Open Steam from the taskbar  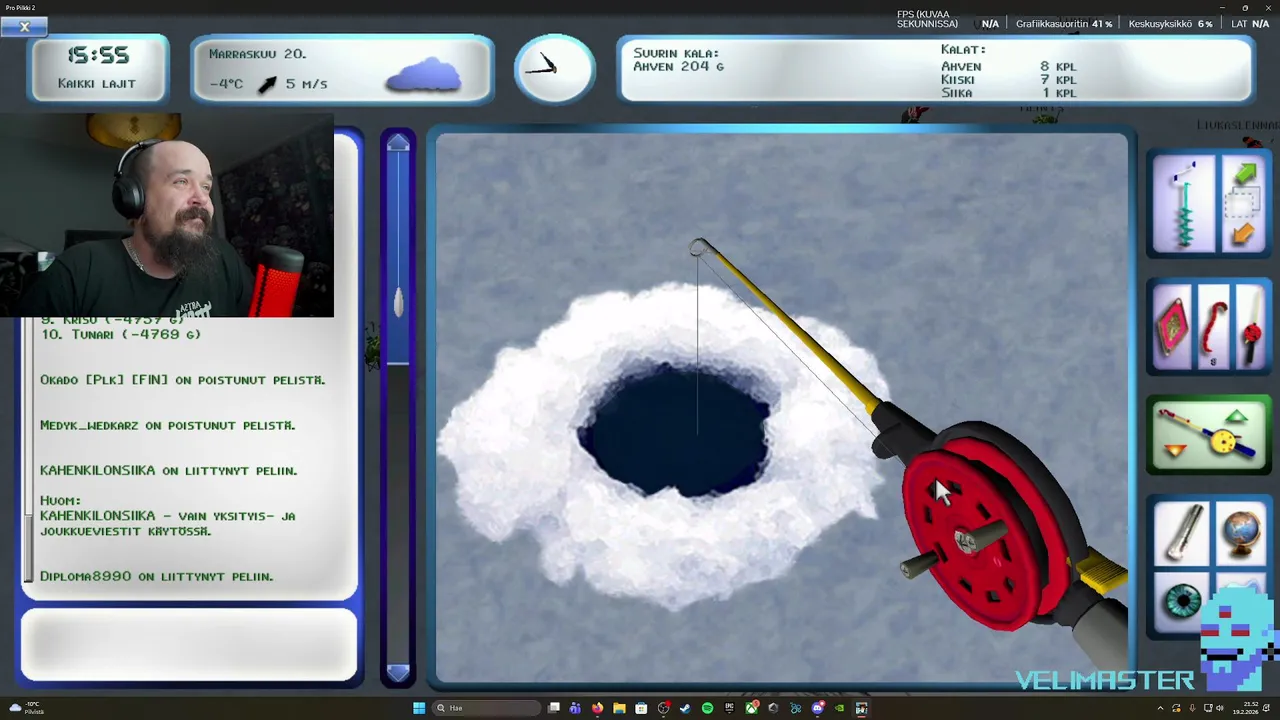[x=685, y=708]
